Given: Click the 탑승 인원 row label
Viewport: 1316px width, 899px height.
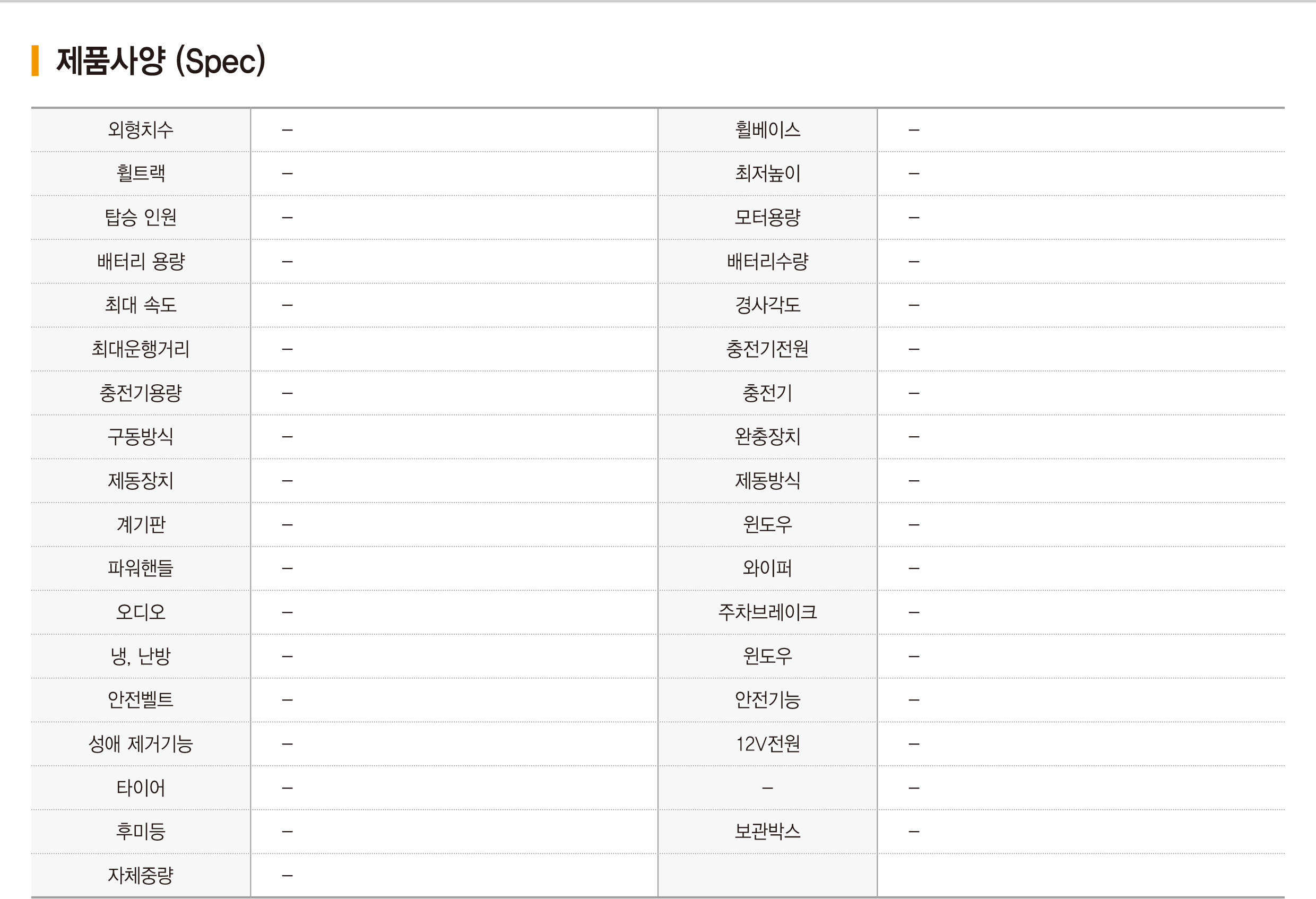Looking at the screenshot, I should [141, 218].
